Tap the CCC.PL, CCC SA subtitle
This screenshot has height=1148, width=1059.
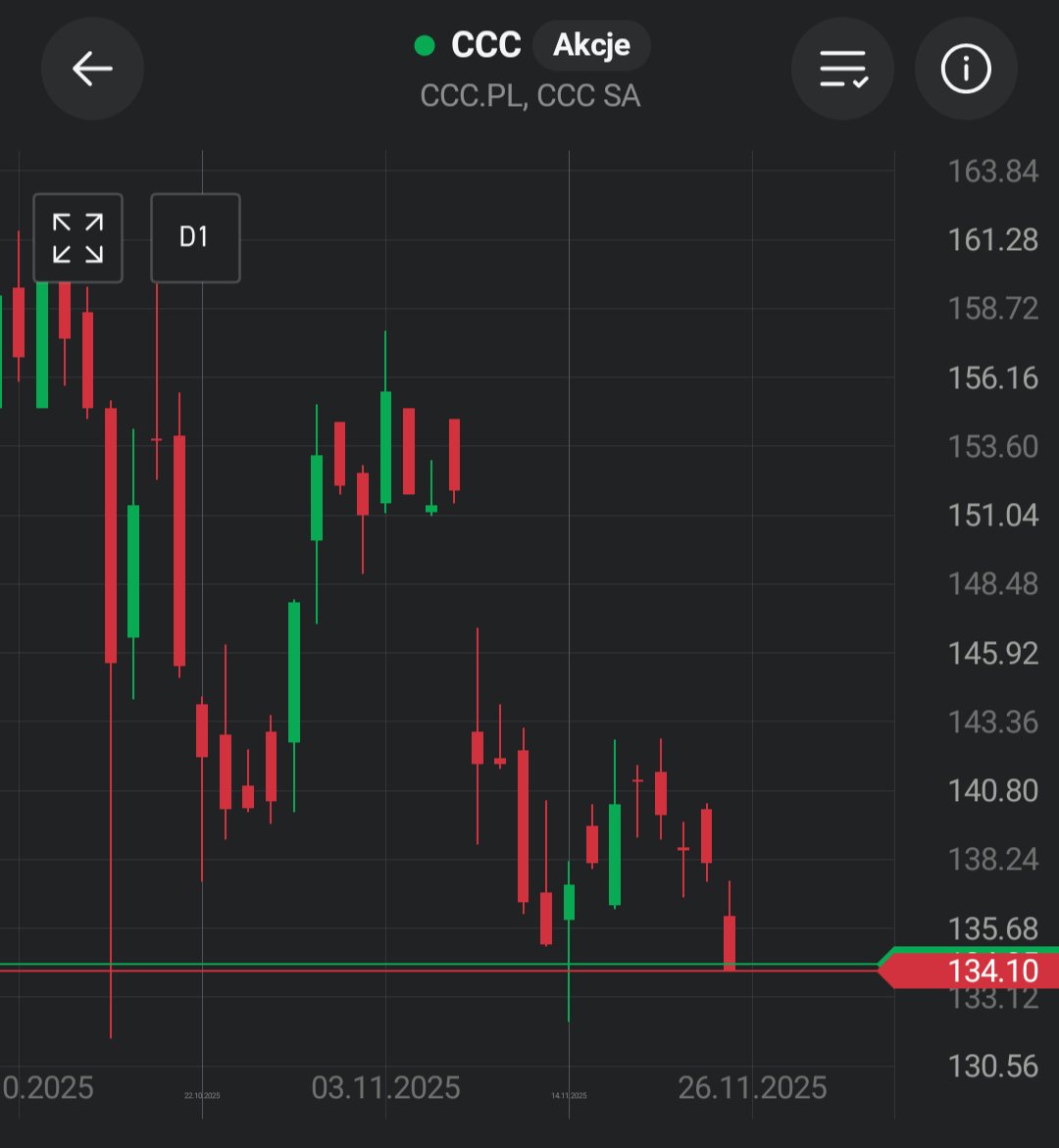pos(530,96)
